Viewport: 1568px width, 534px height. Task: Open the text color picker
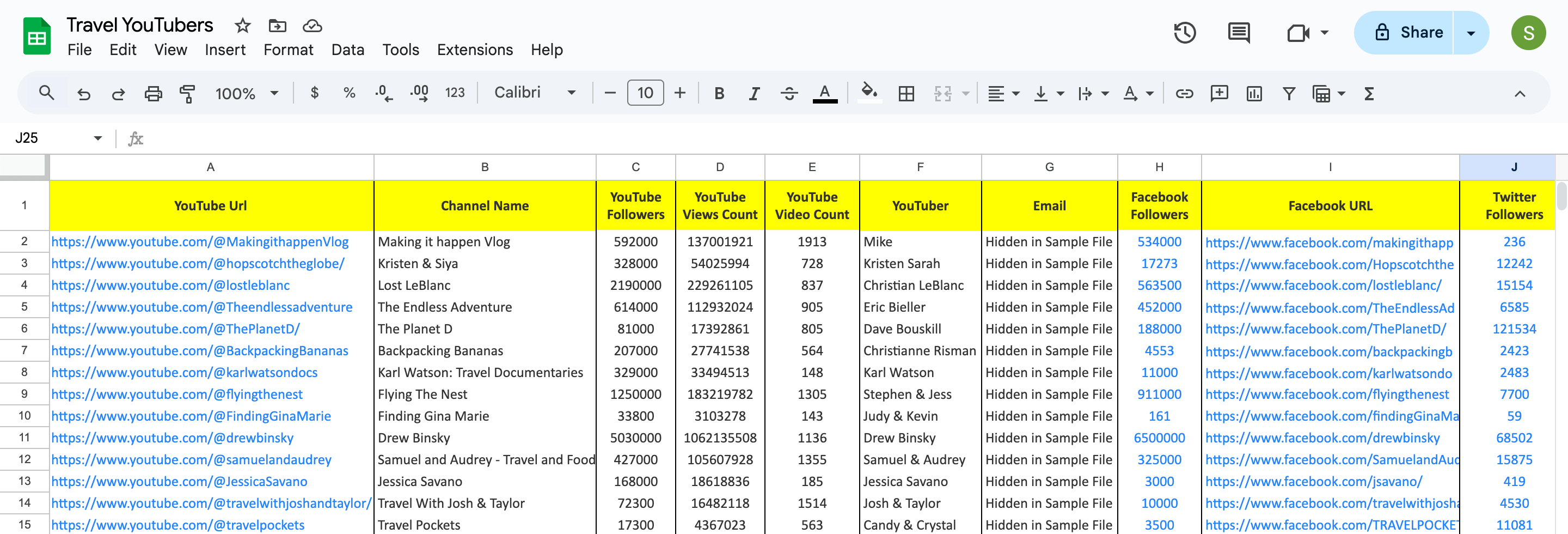(825, 93)
